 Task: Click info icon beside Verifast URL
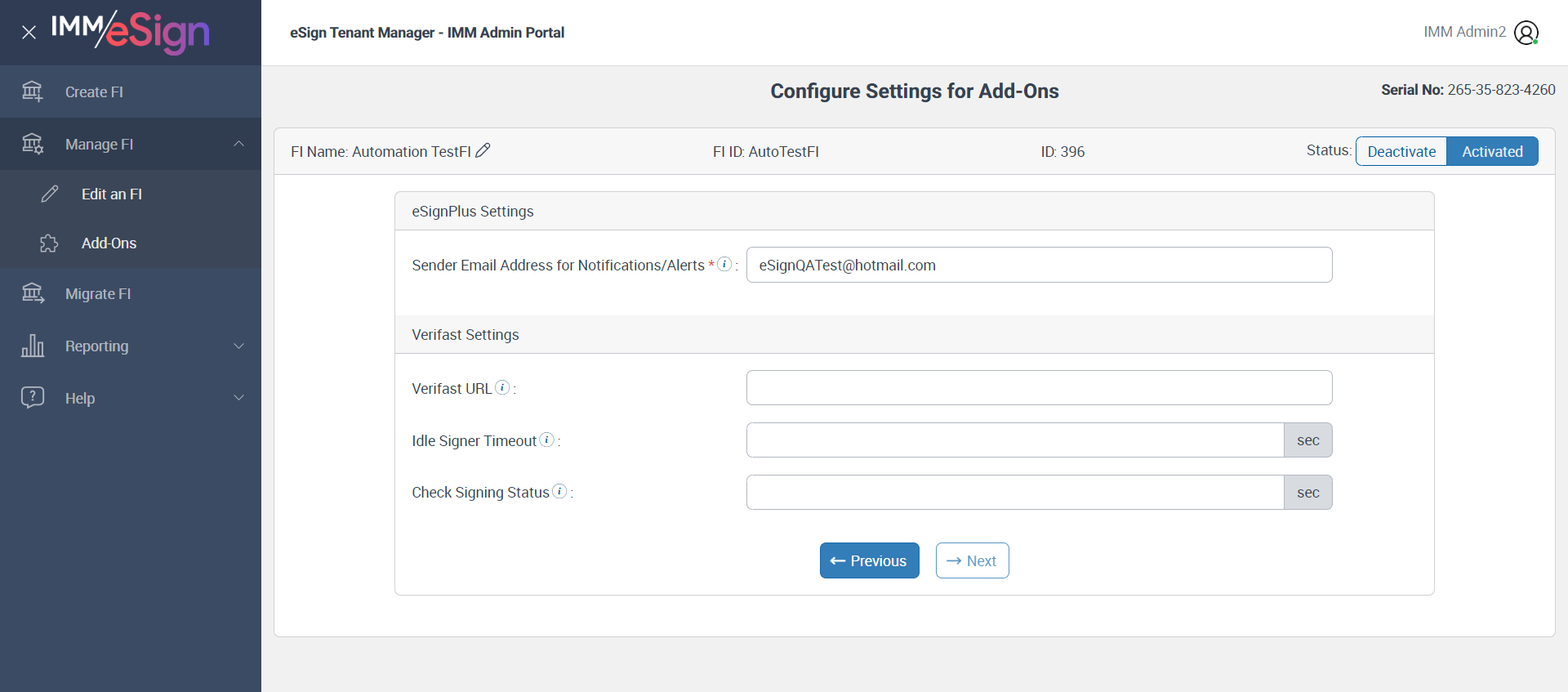point(502,387)
